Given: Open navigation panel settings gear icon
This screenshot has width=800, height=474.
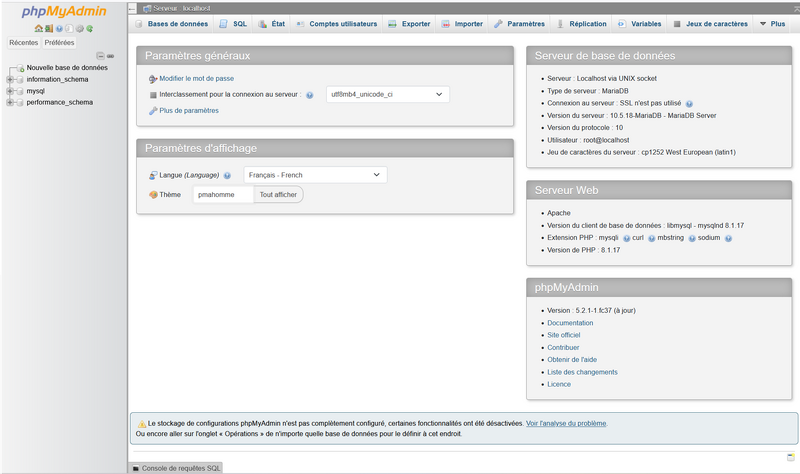Looking at the screenshot, I should pos(80,29).
